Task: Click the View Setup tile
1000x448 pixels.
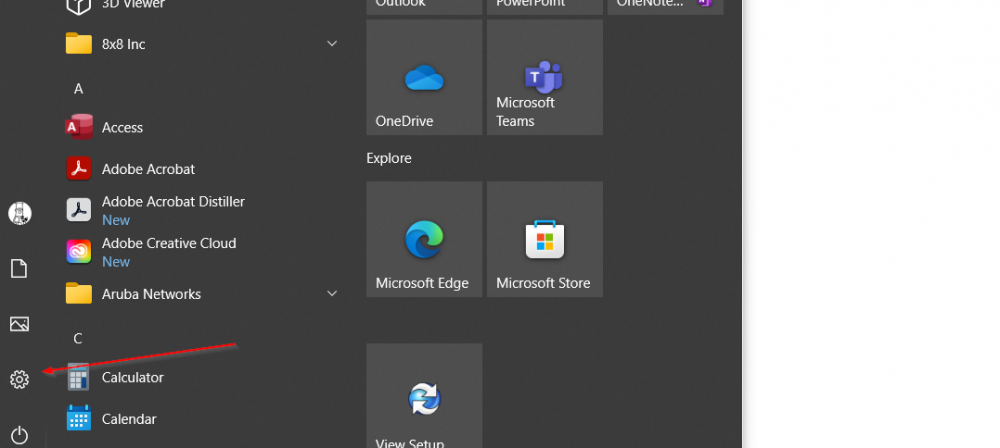Action: 424,396
